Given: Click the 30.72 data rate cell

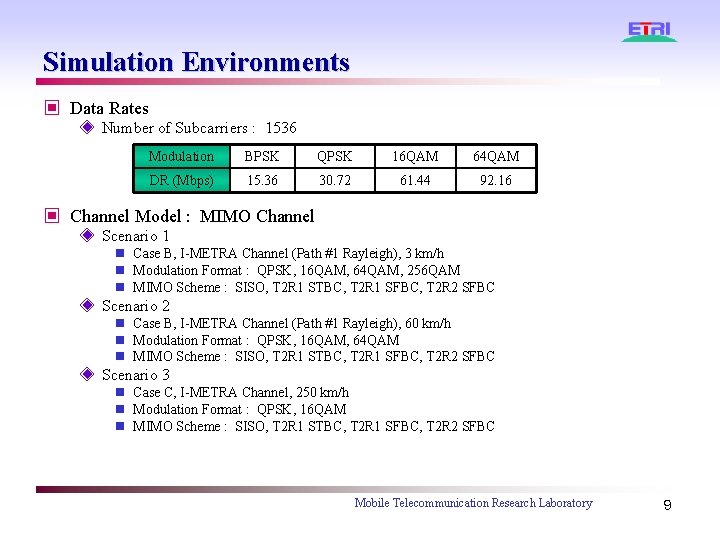Looking at the screenshot, I should point(335,180).
